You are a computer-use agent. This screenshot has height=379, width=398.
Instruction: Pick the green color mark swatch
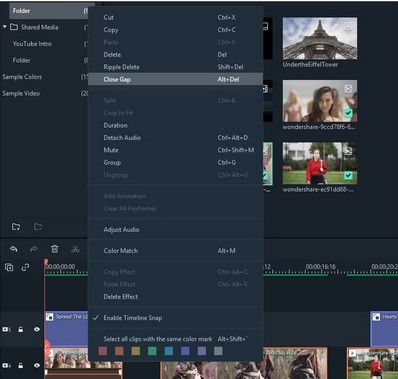(152, 351)
